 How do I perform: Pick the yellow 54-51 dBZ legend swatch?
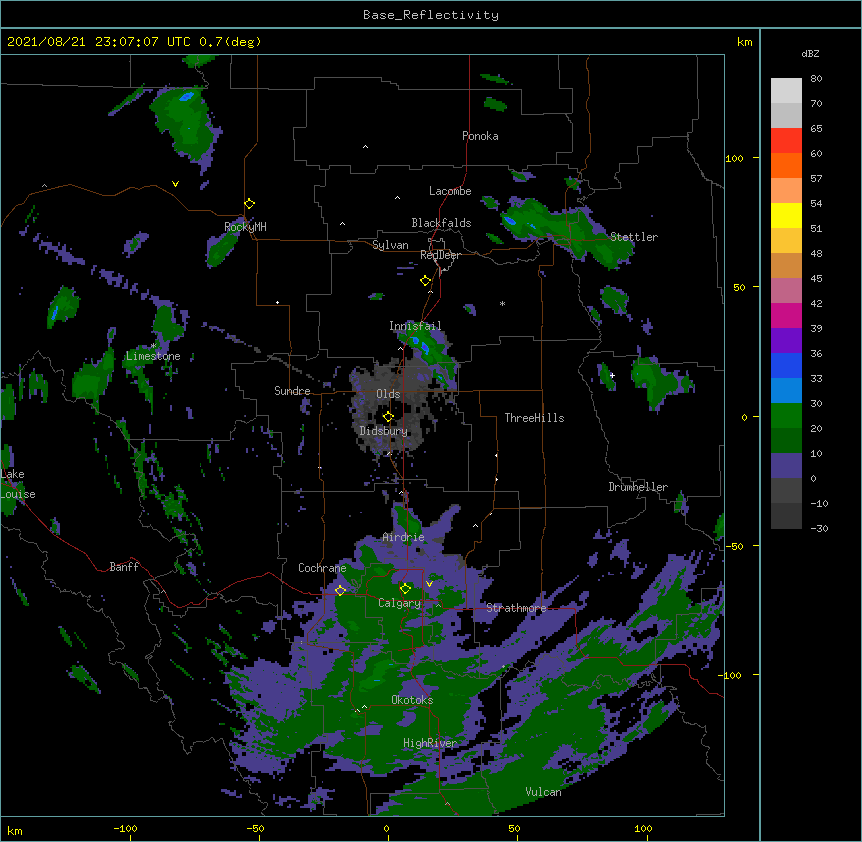tap(786, 215)
